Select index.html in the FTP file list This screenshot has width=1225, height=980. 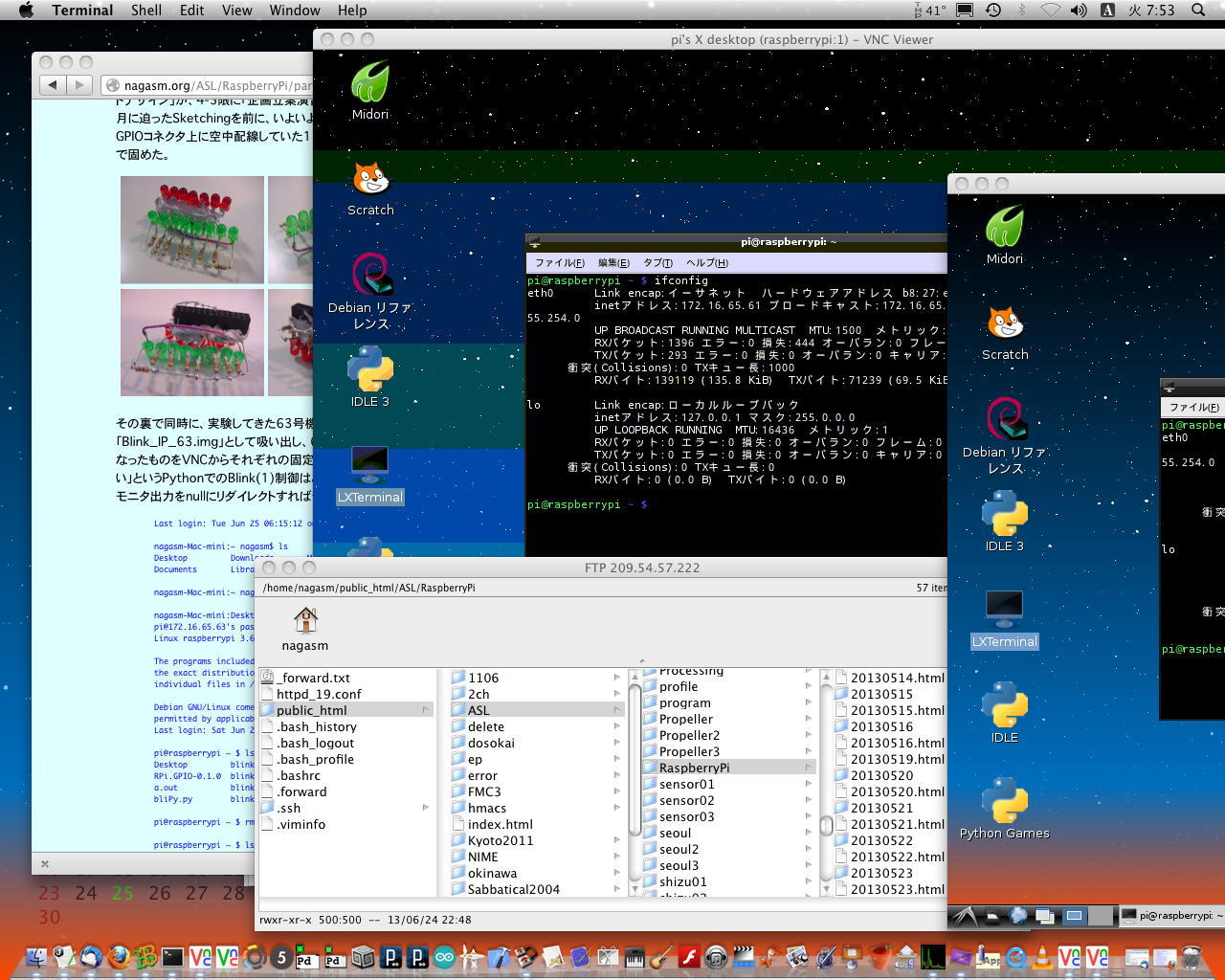tap(499, 824)
